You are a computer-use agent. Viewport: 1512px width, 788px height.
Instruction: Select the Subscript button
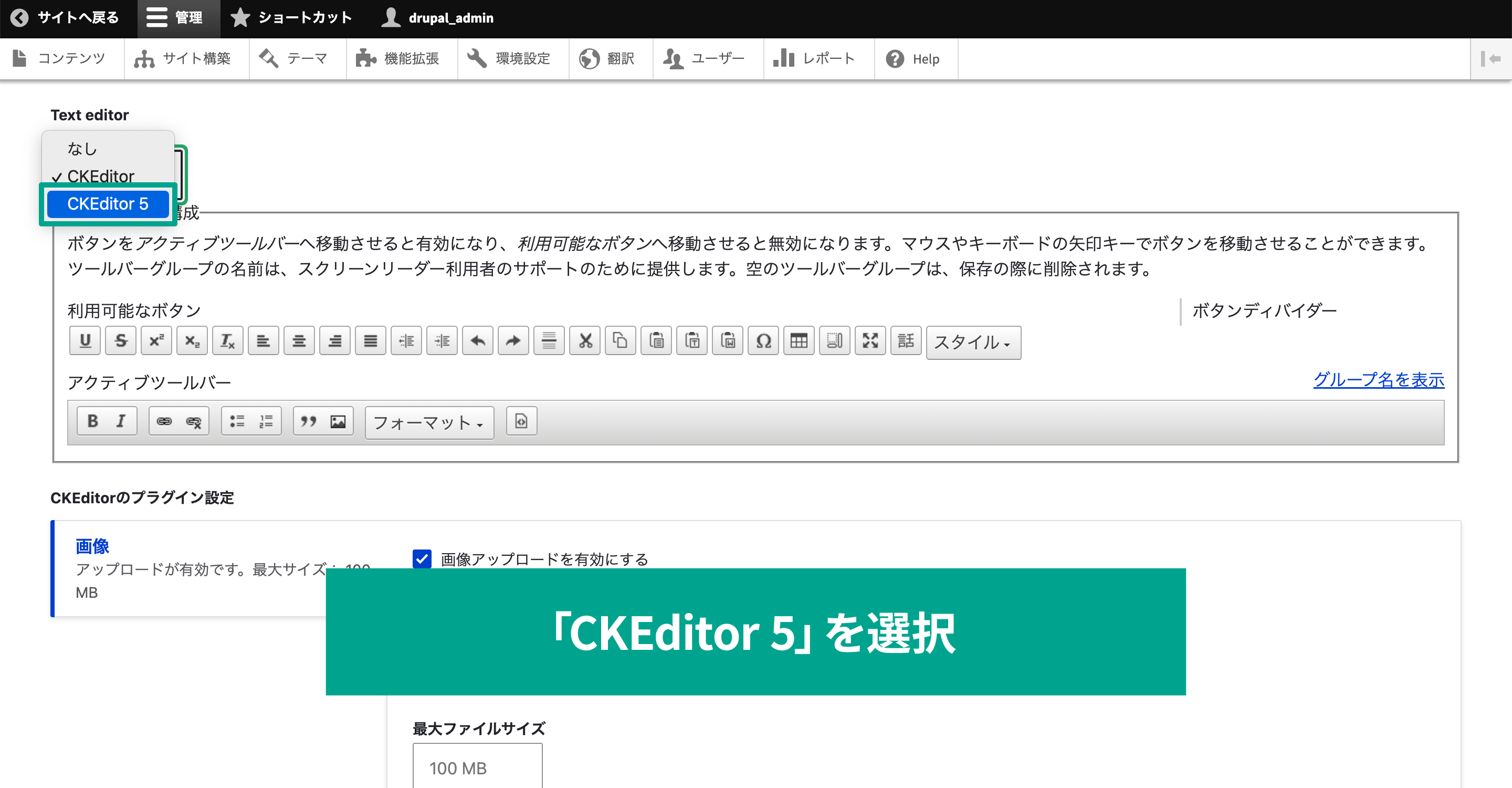point(192,340)
